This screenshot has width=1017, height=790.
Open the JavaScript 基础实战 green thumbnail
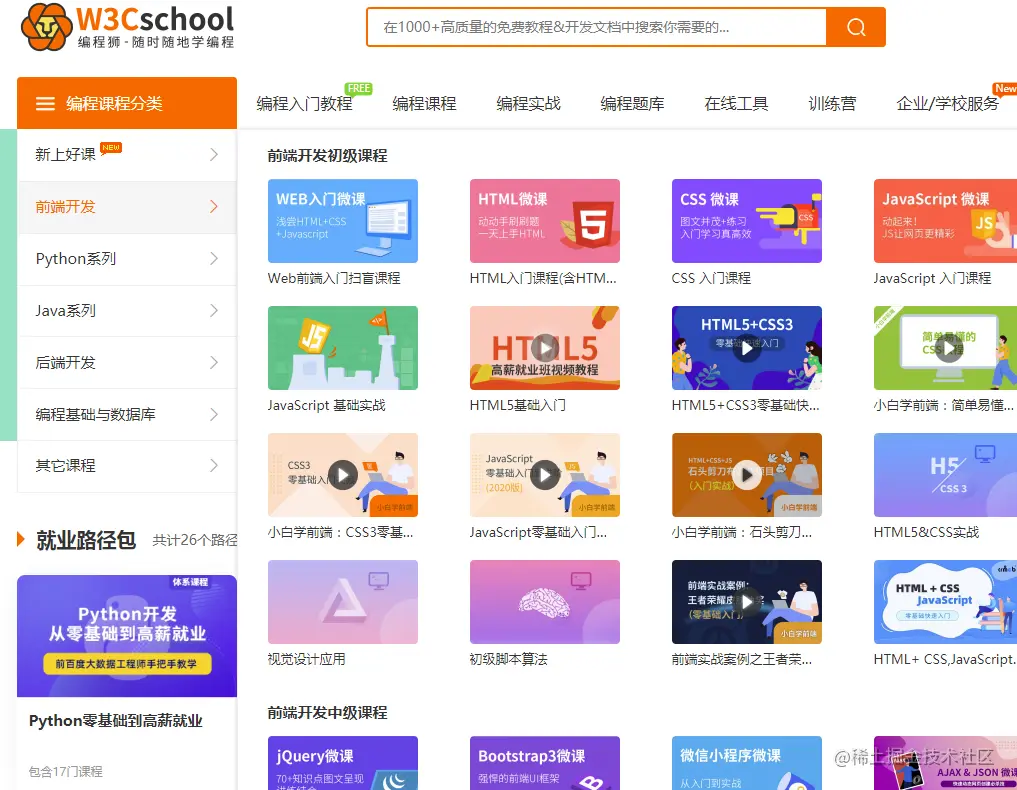[342, 348]
